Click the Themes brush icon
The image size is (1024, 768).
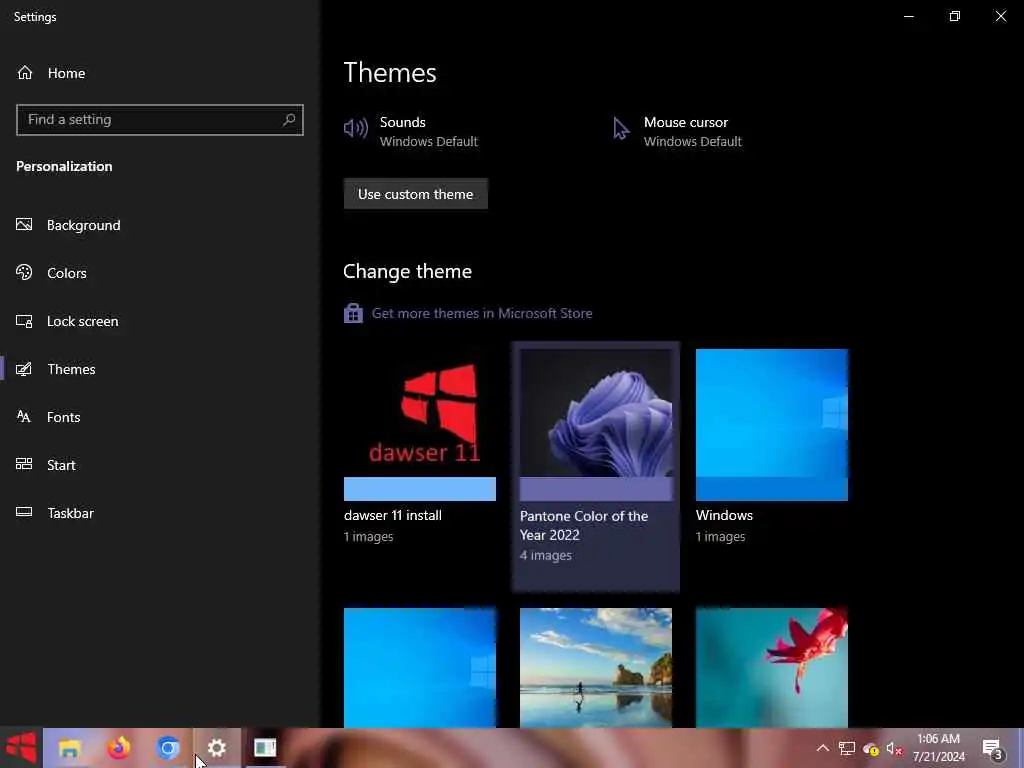click(x=24, y=369)
